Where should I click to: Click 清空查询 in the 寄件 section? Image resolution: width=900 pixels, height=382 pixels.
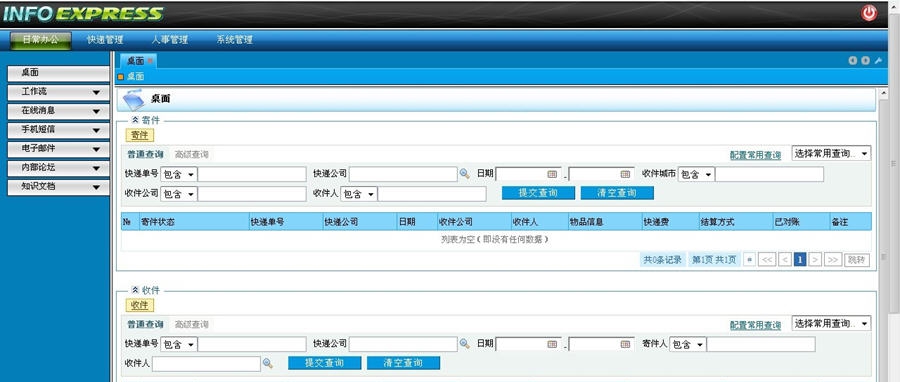point(617,193)
